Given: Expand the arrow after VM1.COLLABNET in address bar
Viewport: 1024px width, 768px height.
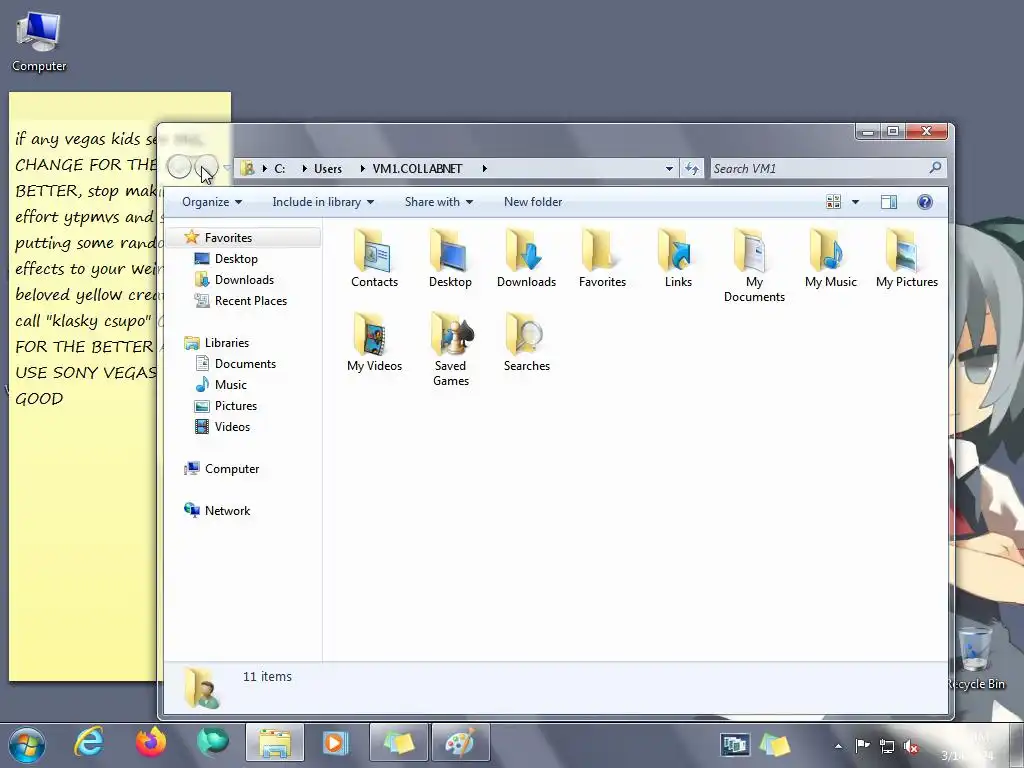Looking at the screenshot, I should pos(485,168).
